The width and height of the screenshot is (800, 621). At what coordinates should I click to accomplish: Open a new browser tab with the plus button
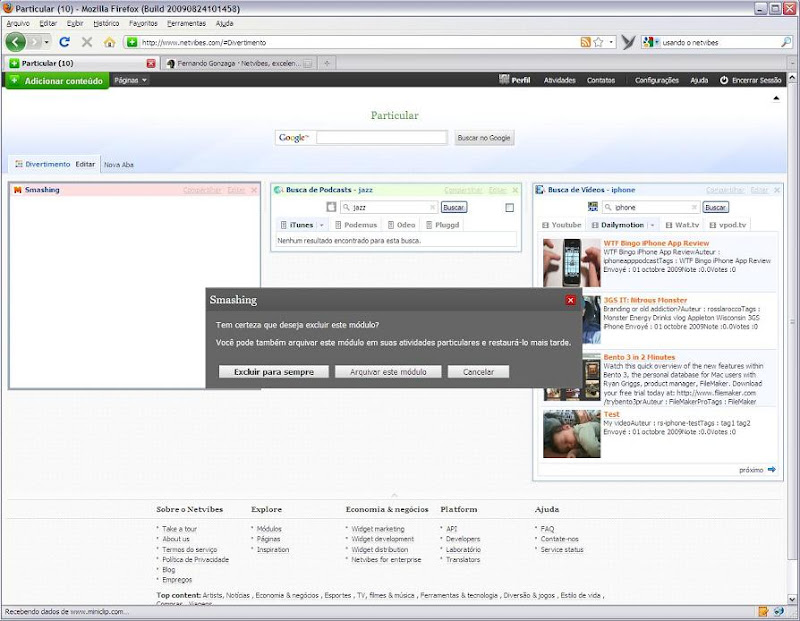(327, 63)
